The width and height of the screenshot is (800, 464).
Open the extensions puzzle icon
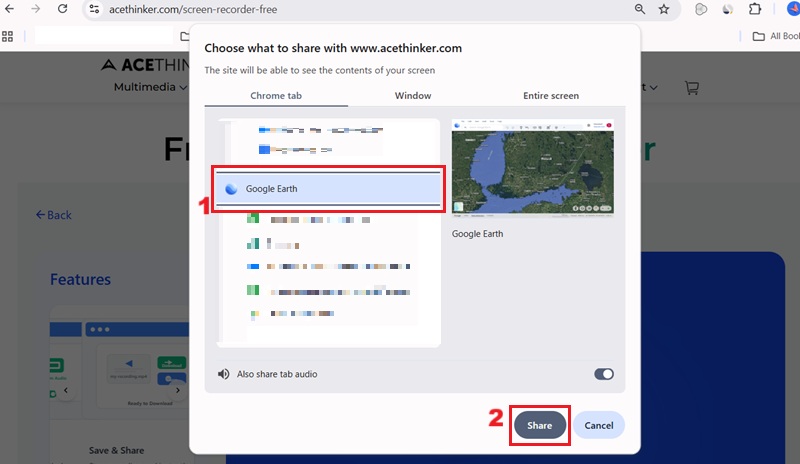point(755,9)
